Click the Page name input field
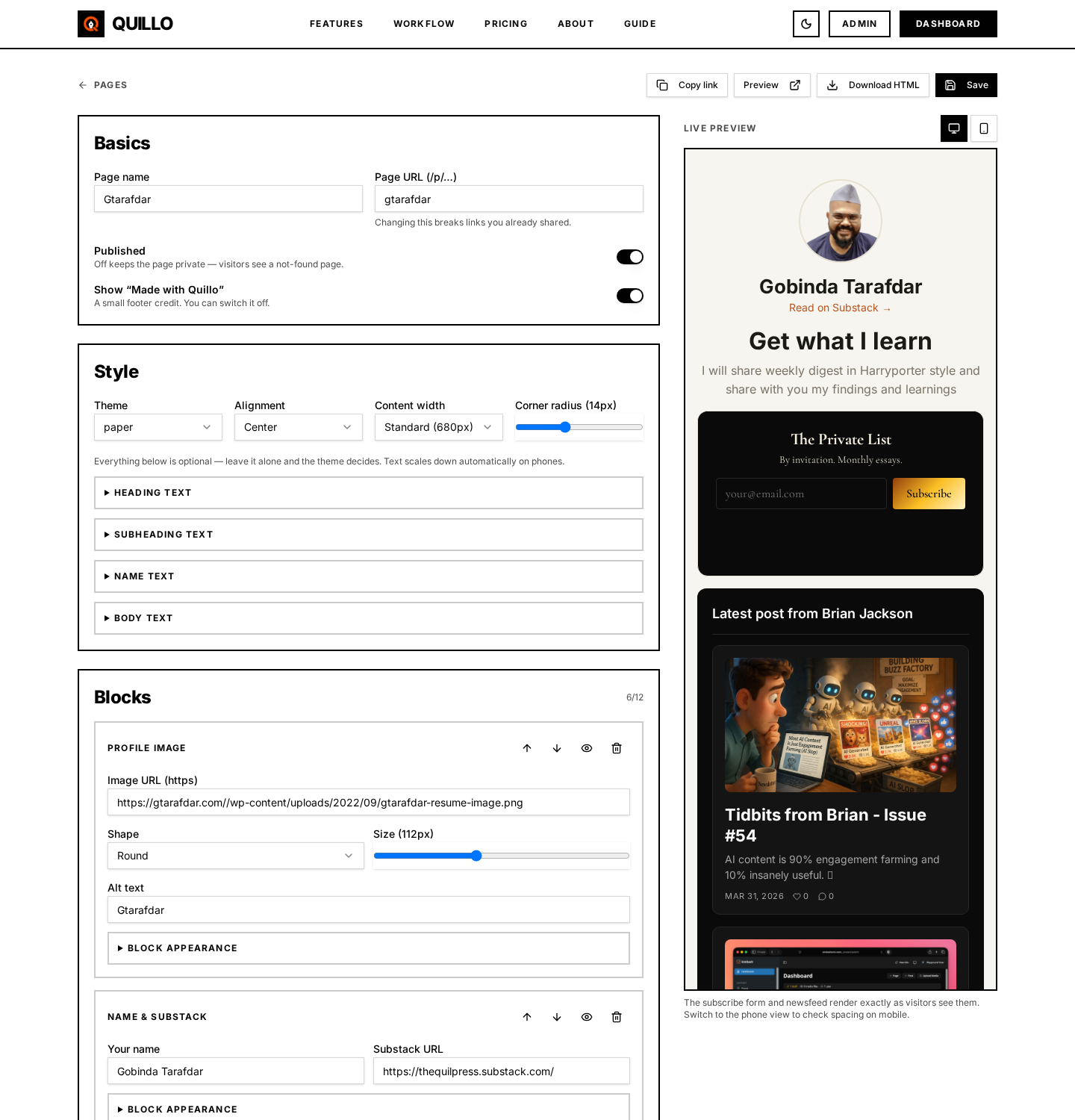Image resolution: width=1075 pixels, height=1120 pixels. tap(228, 199)
